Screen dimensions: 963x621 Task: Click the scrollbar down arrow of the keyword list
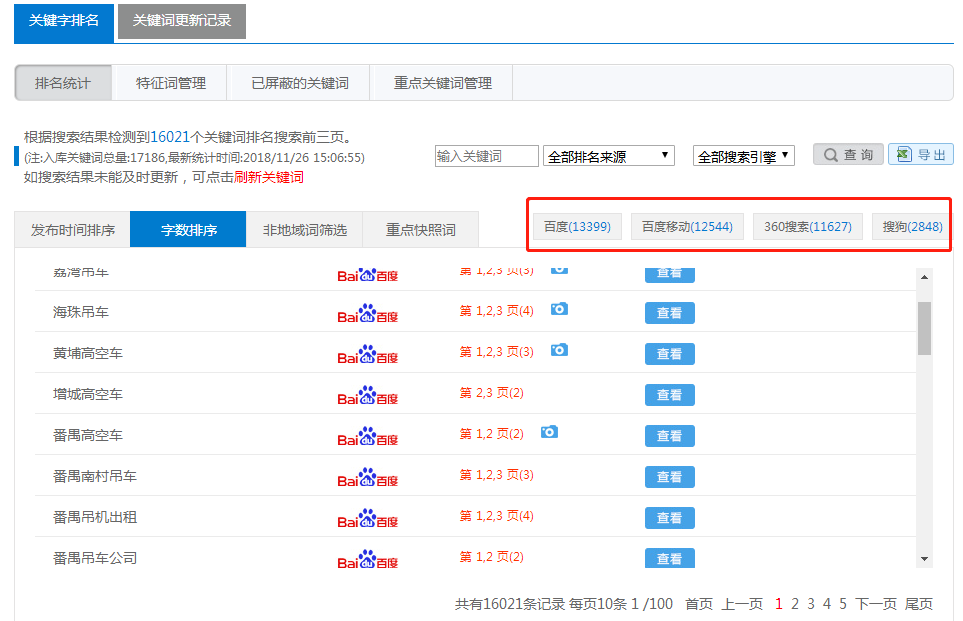(924, 559)
